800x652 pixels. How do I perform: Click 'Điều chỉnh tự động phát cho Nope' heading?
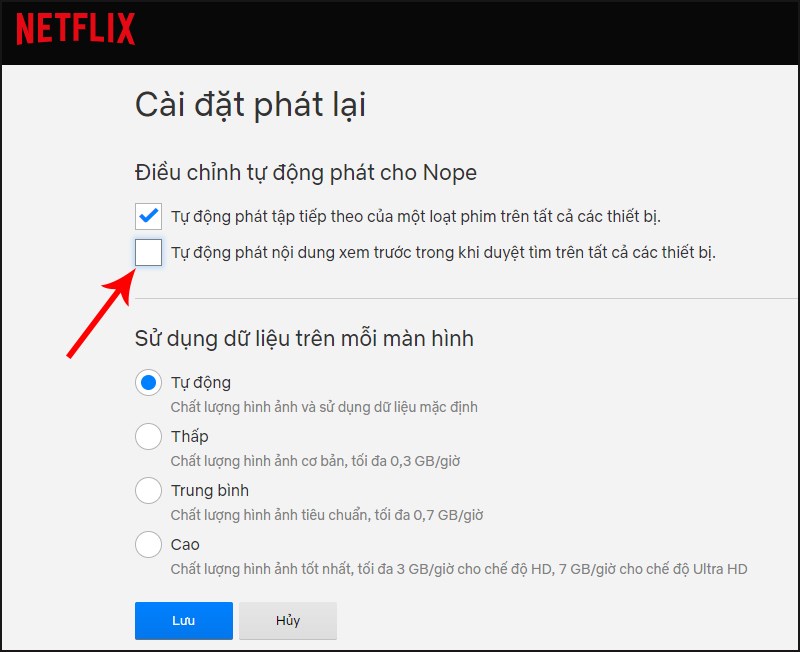(306, 173)
